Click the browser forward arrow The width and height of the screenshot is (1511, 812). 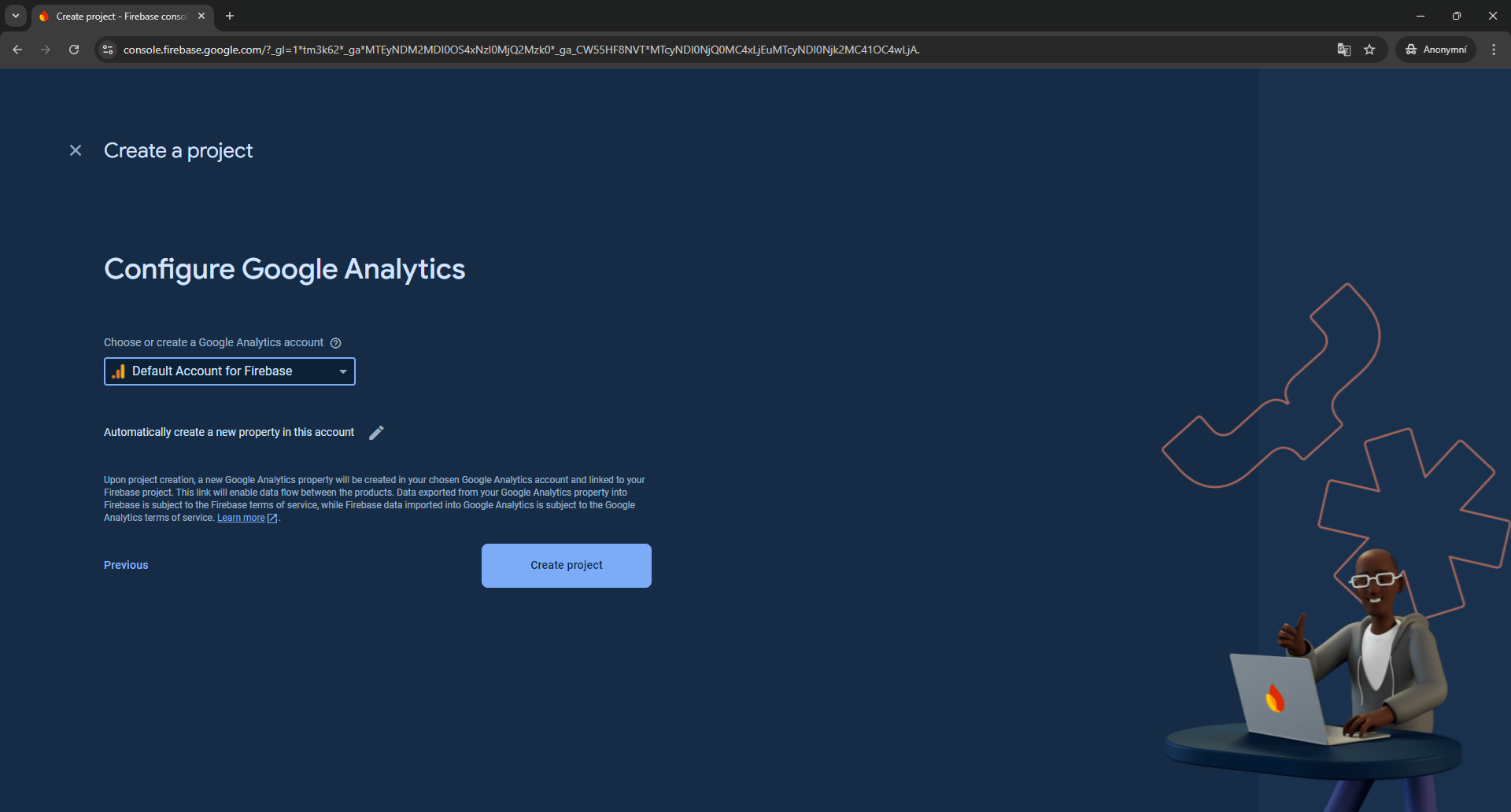[x=46, y=50]
